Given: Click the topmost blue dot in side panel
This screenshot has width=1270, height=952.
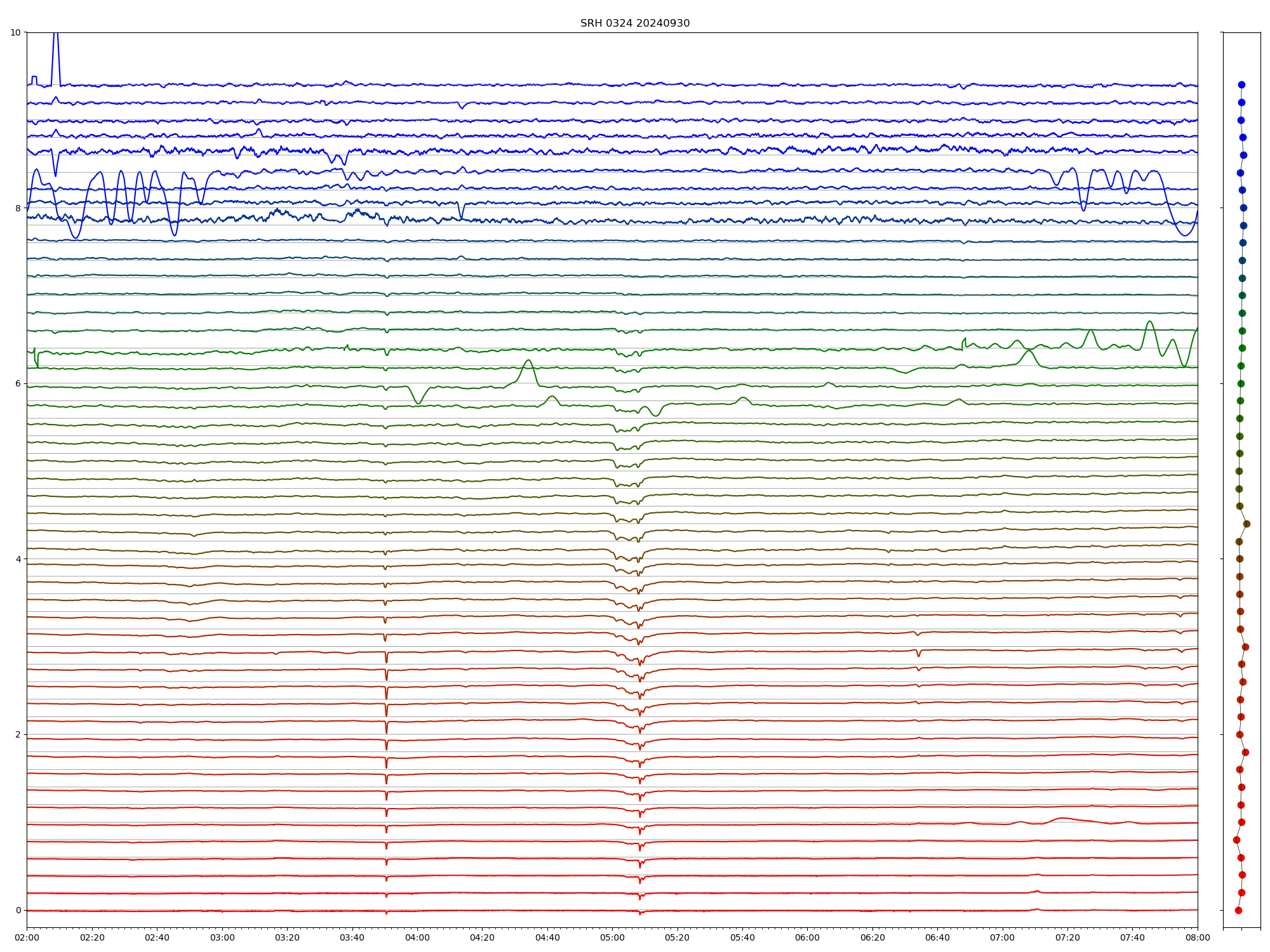Looking at the screenshot, I should [x=1241, y=84].
